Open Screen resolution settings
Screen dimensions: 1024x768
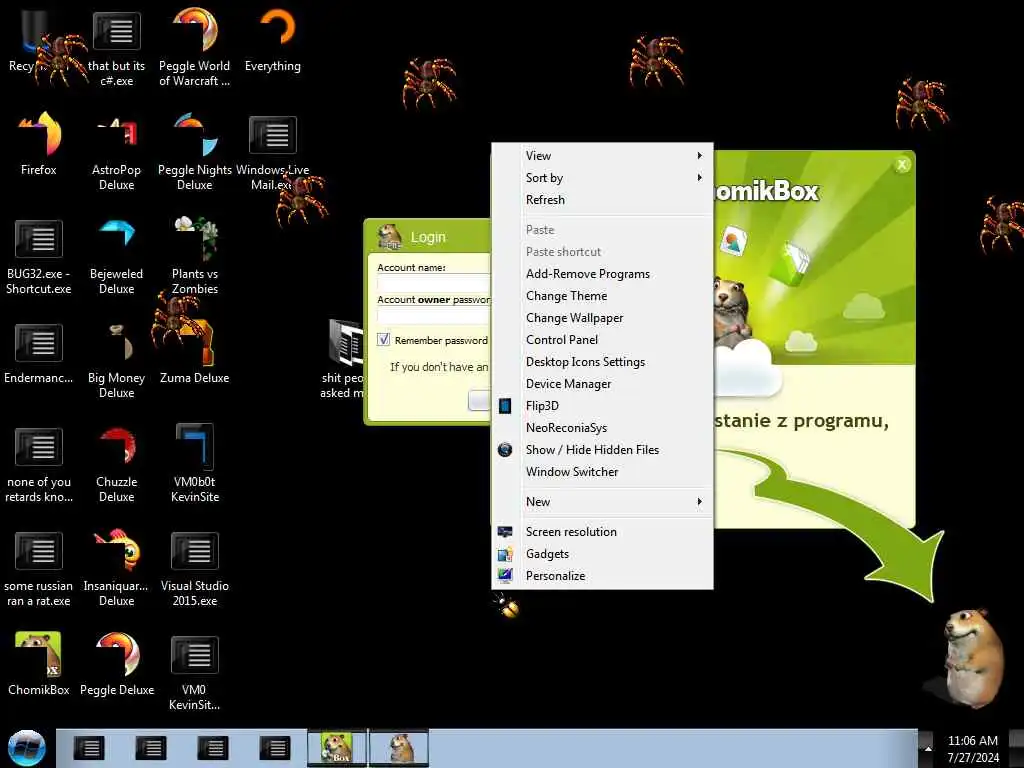pos(602,532)
